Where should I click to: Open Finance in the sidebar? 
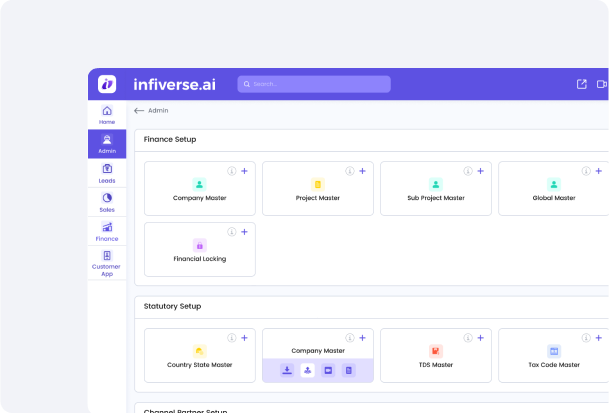coord(107,232)
